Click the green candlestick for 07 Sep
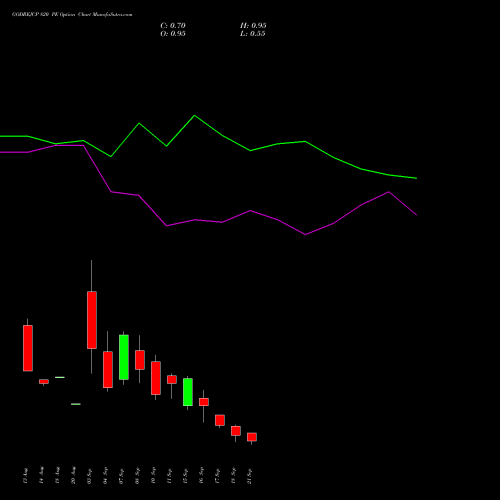This screenshot has width=500, height=500. coord(124,357)
